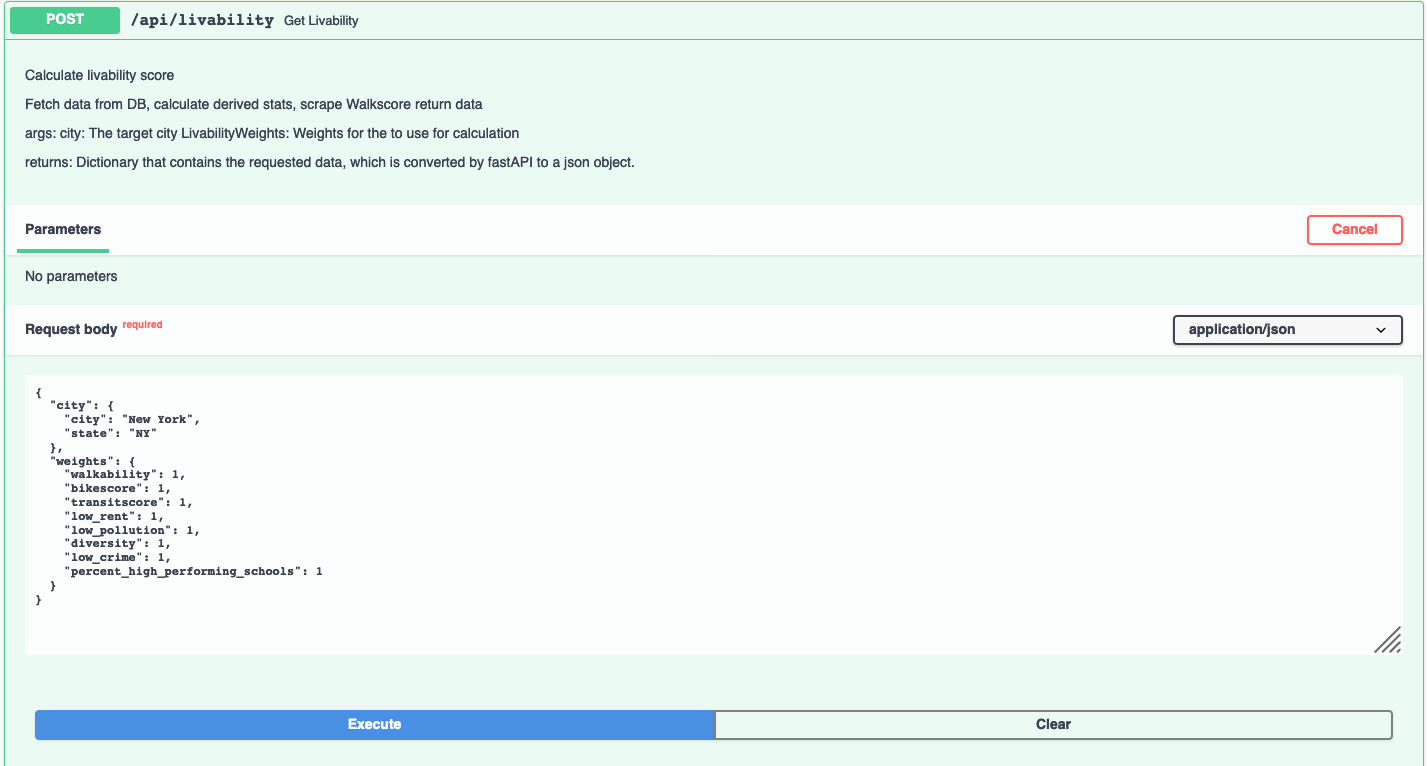Click the "bikescore": 1 line
This screenshot has width=1428, height=766.
pyautogui.click(x=118, y=488)
